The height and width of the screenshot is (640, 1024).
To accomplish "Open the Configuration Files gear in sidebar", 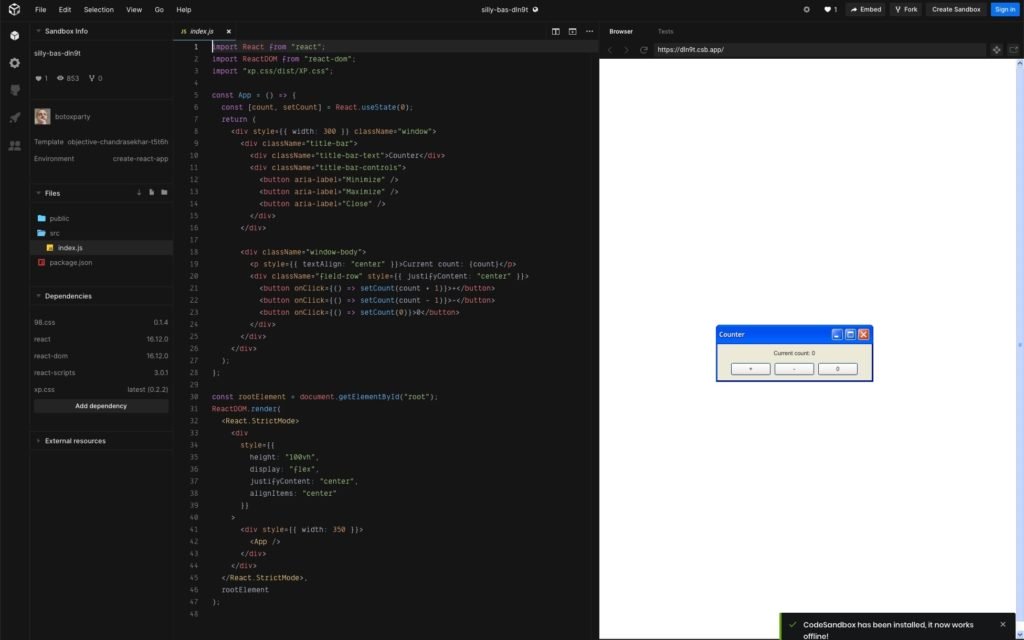I will point(14,62).
